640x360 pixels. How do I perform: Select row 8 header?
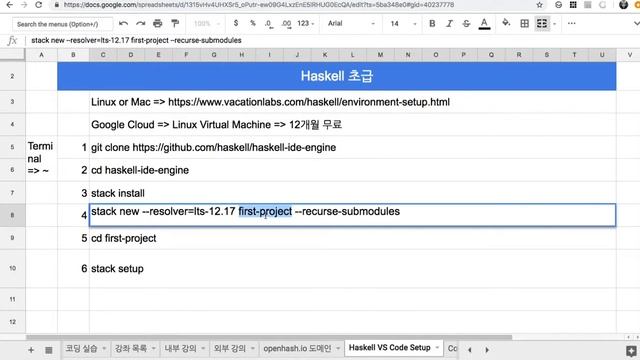point(12,215)
